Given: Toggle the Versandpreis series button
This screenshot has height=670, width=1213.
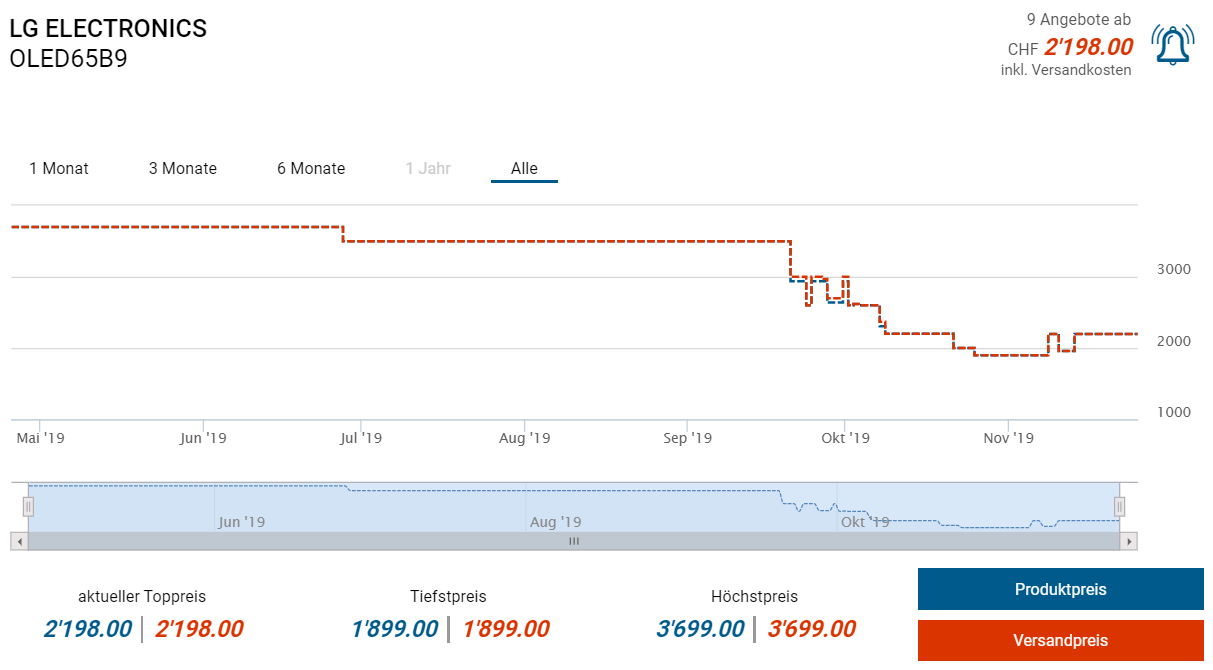Looking at the screenshot, I should (1060, 640).
